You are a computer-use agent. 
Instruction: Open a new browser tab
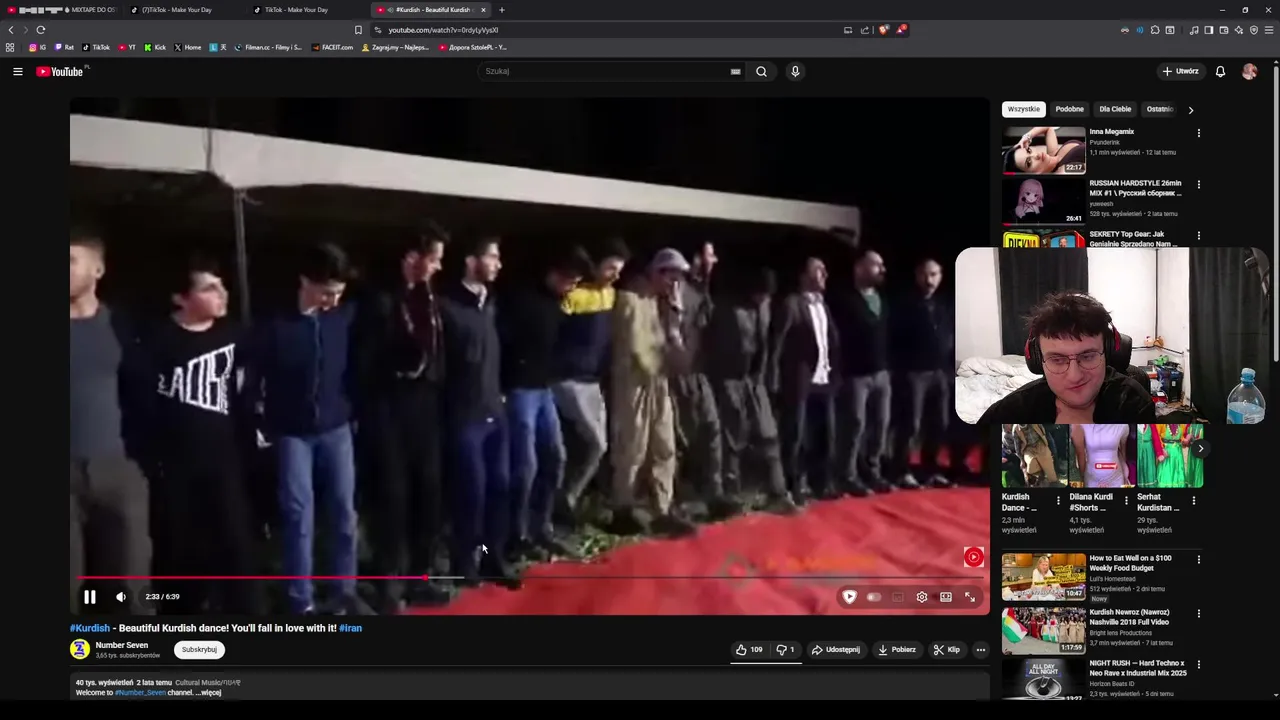[x=502, y=10]
